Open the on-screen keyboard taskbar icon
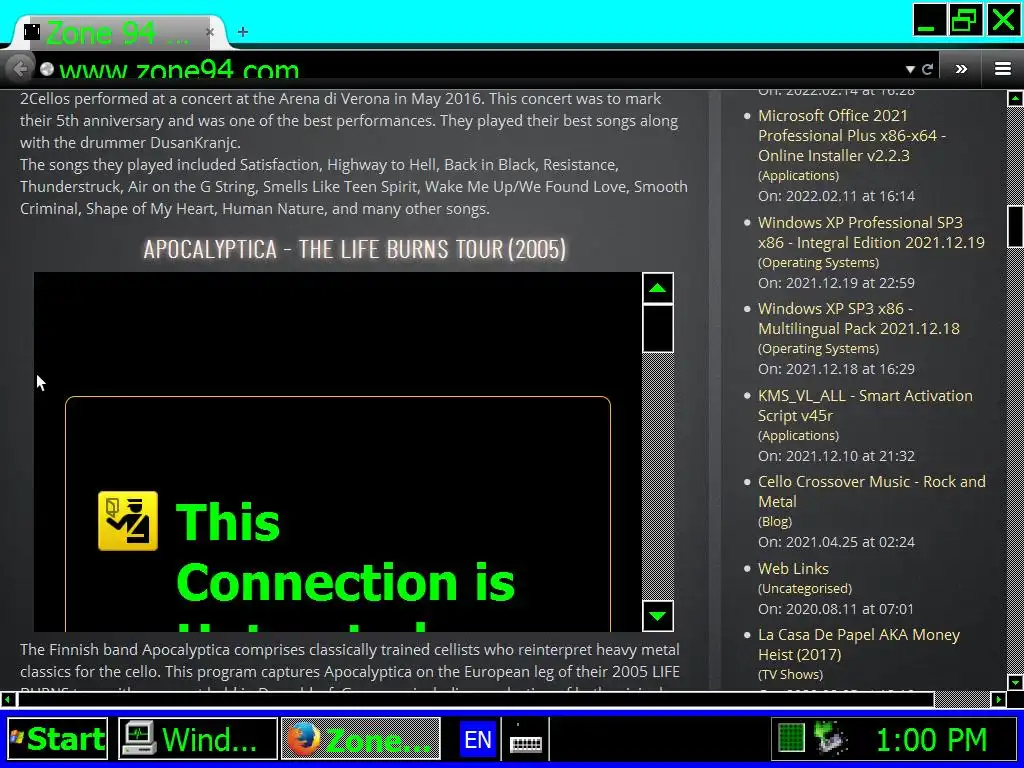 coord(526,741)
